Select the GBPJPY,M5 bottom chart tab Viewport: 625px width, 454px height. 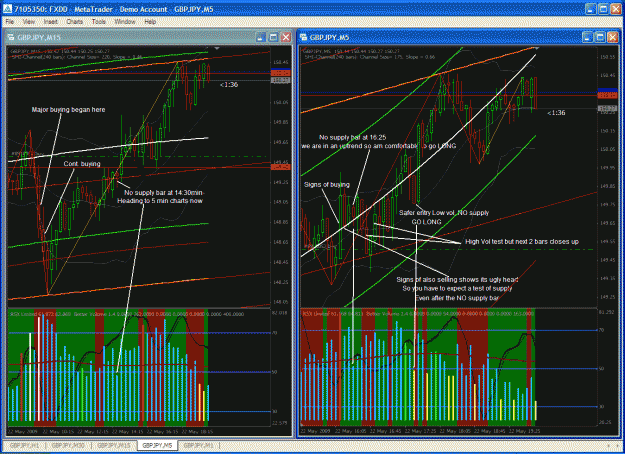157,445
